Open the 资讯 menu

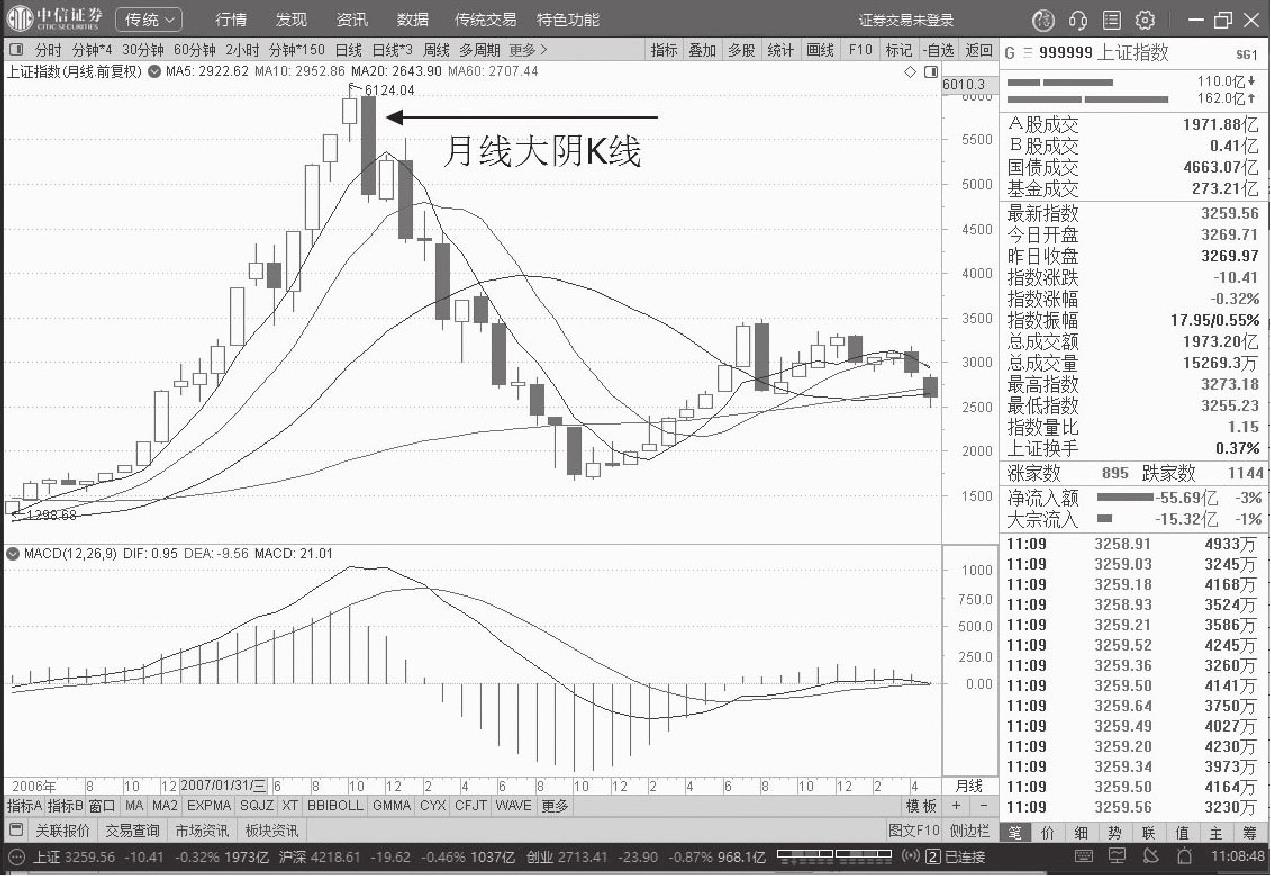(351, 20)
